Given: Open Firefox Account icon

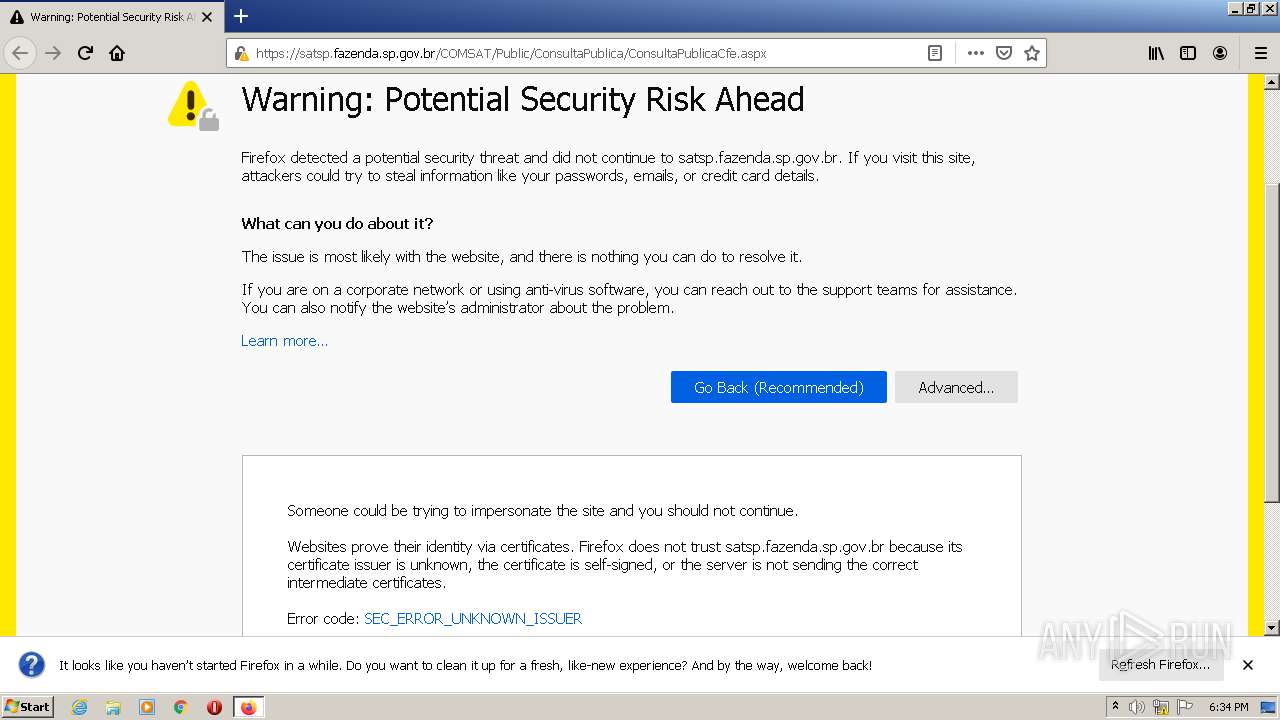Looking at the screenshot, I should tap(1220, 53).
